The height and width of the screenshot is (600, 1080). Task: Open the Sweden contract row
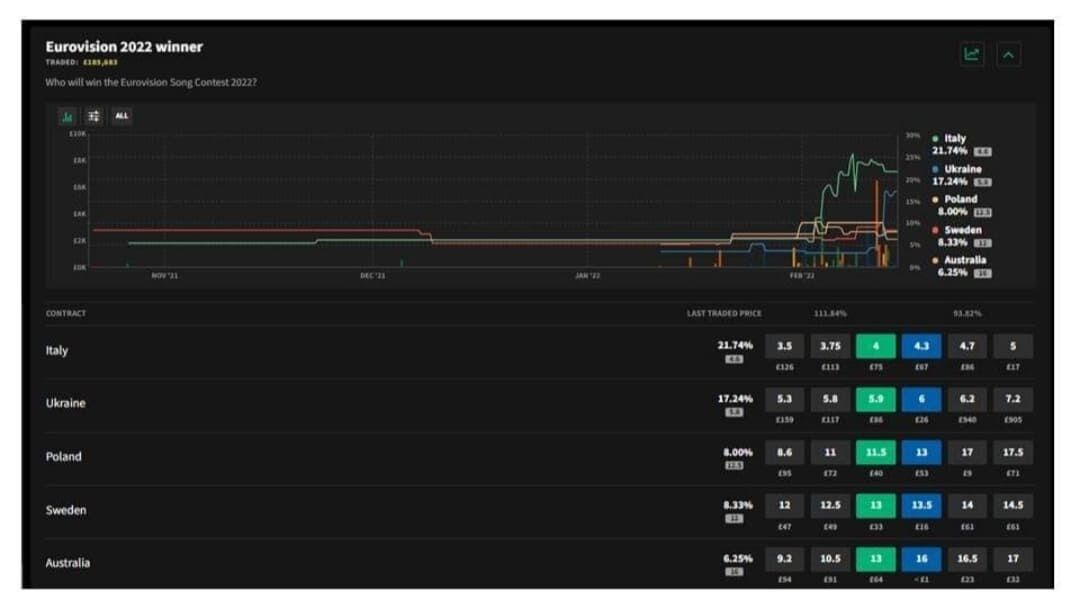[539, 511]
